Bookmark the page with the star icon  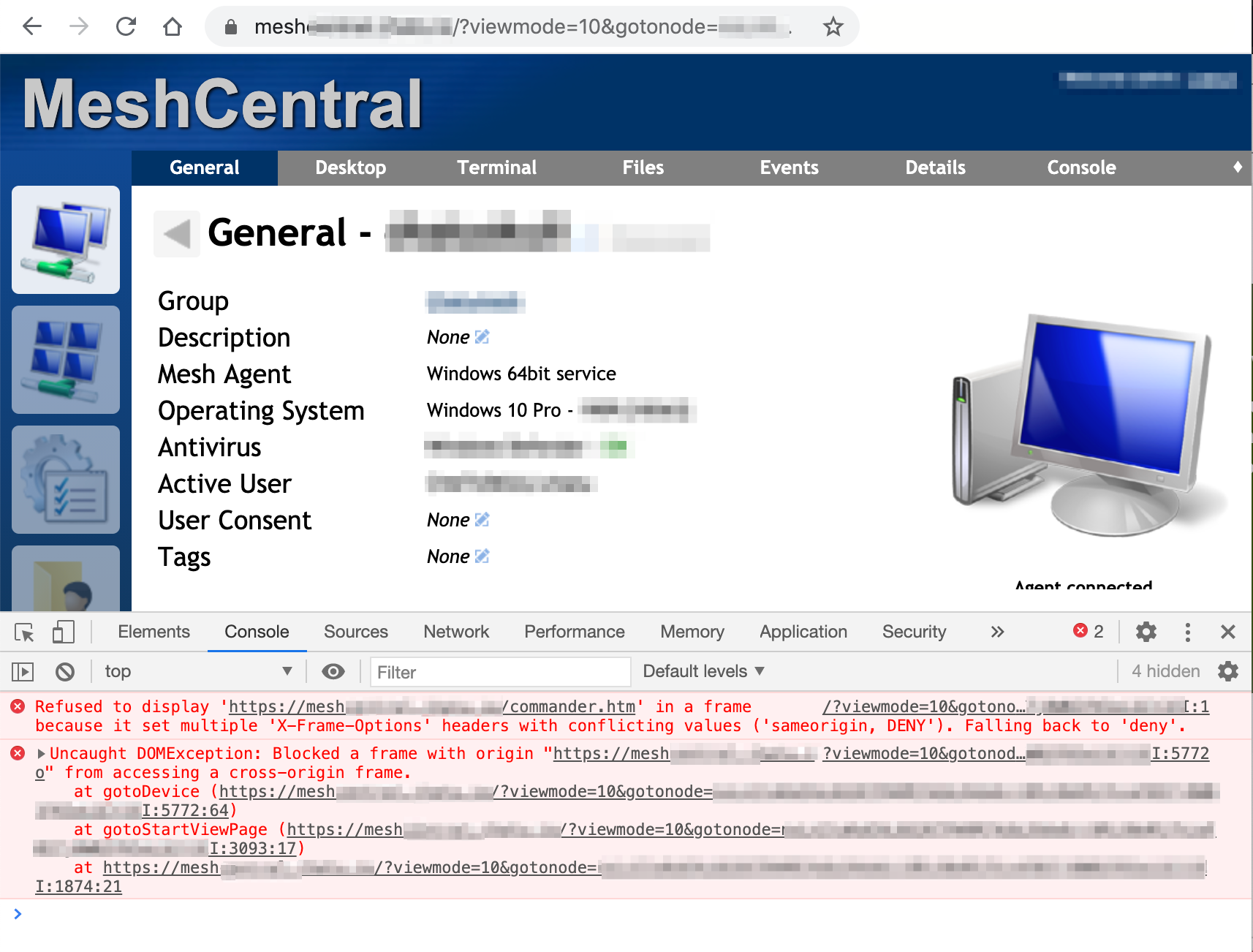coord(833,26)
